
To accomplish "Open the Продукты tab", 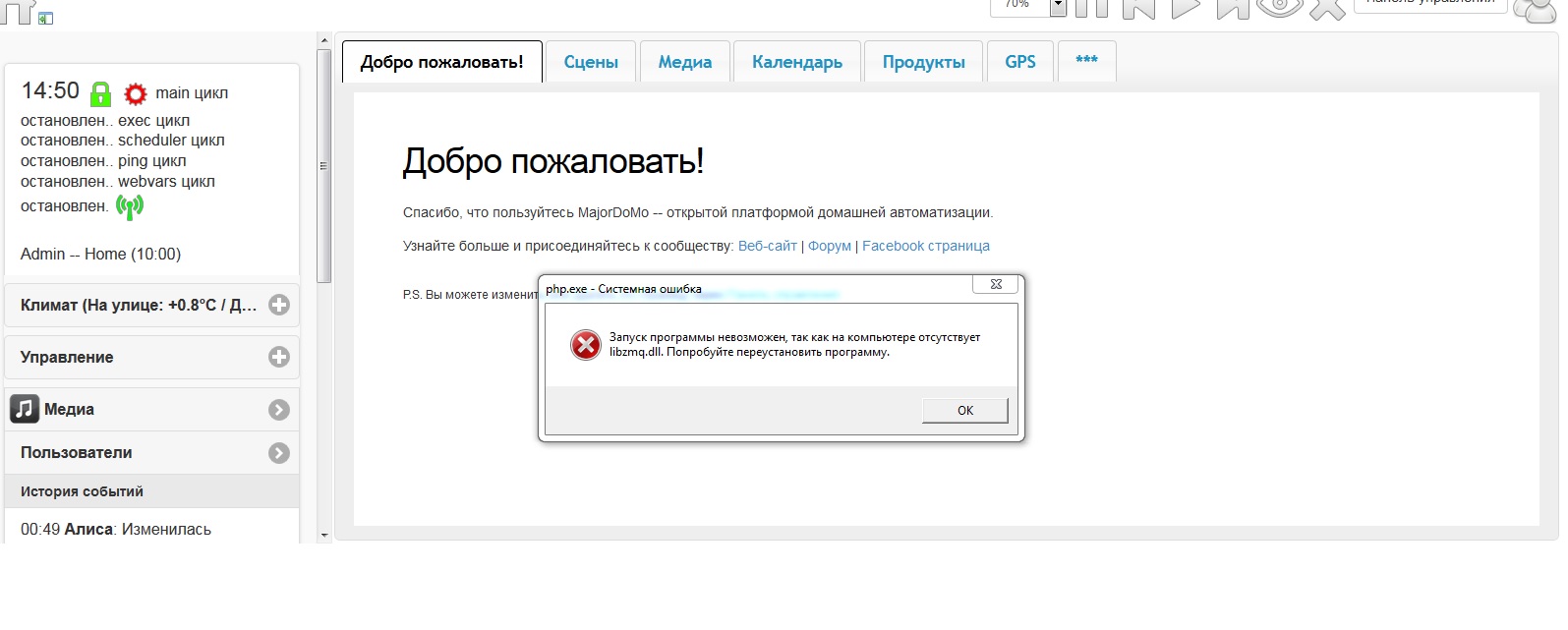I will click(x=924, y=62).
